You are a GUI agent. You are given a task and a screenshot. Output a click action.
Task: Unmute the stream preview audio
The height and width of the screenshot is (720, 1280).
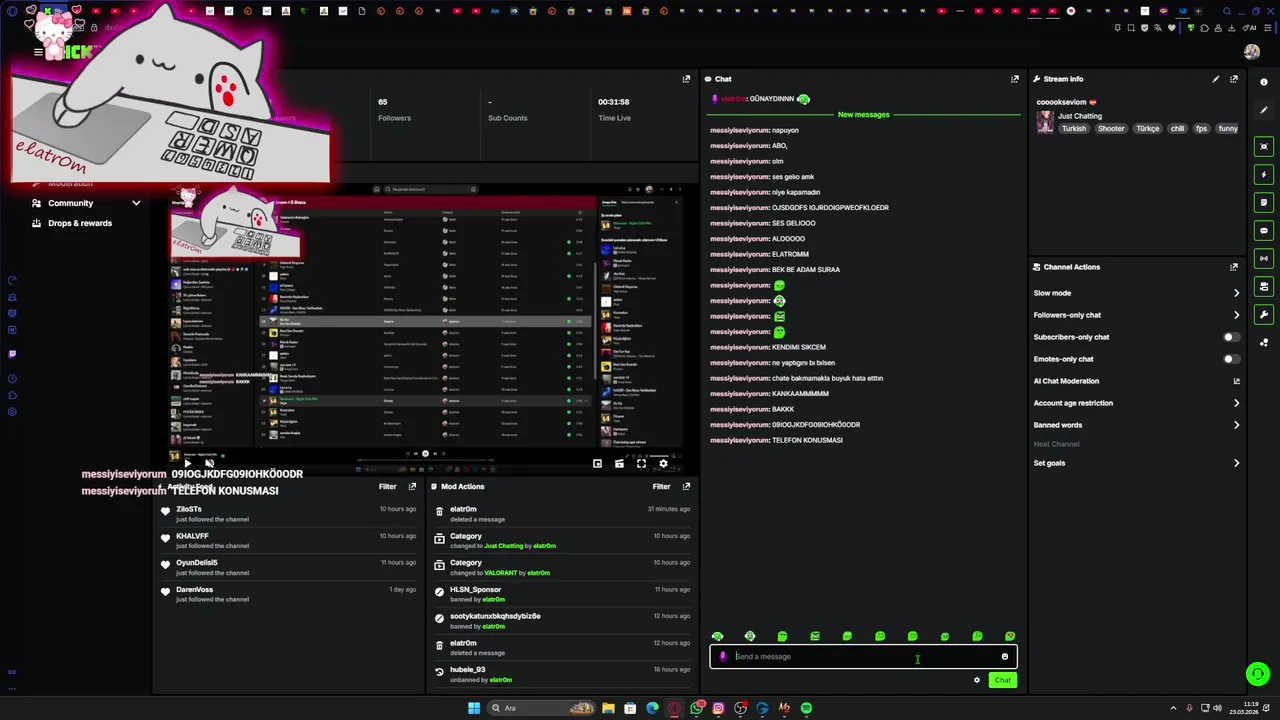pos(209,464)
